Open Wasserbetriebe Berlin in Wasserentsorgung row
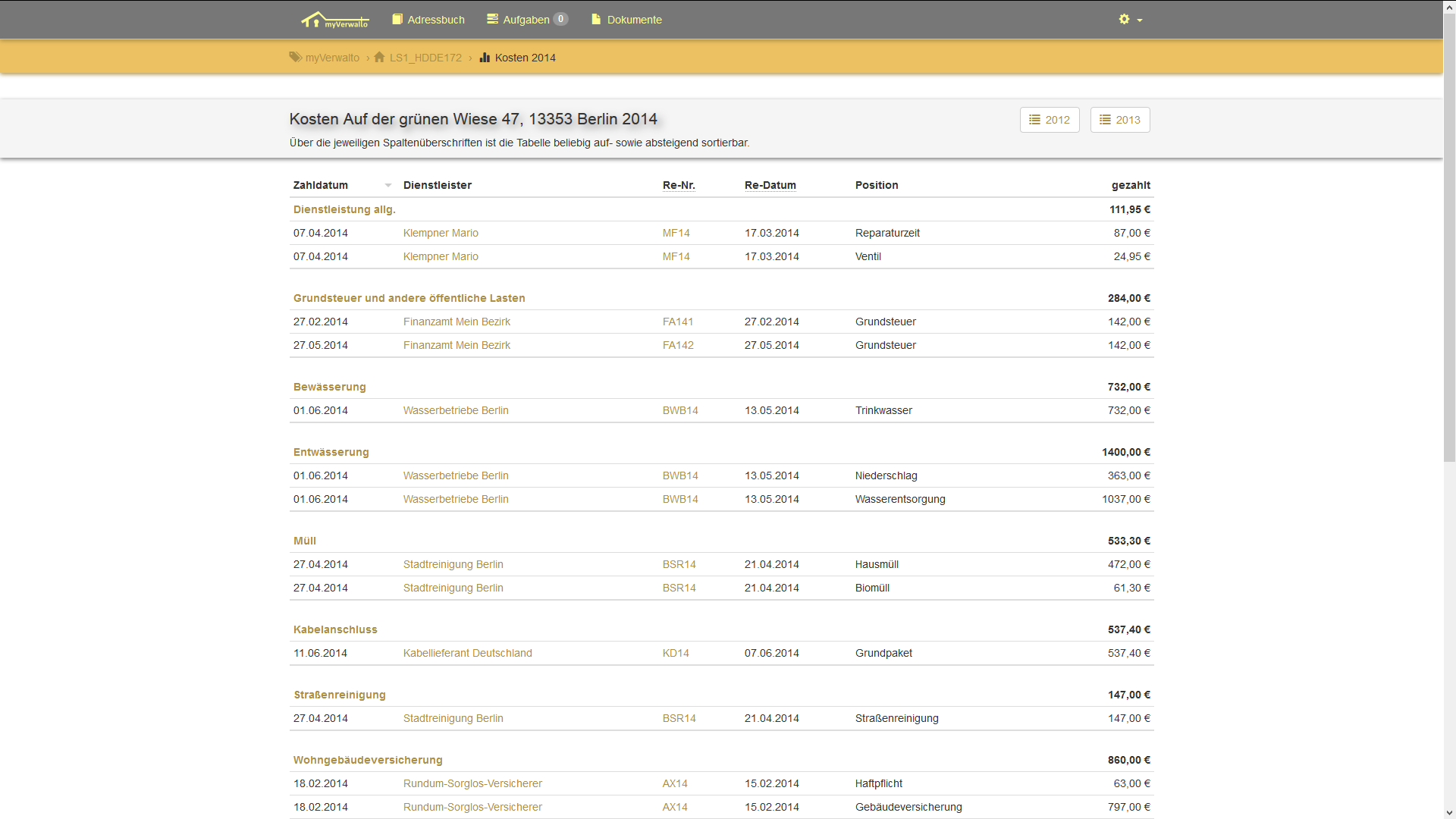 [456, 499]
